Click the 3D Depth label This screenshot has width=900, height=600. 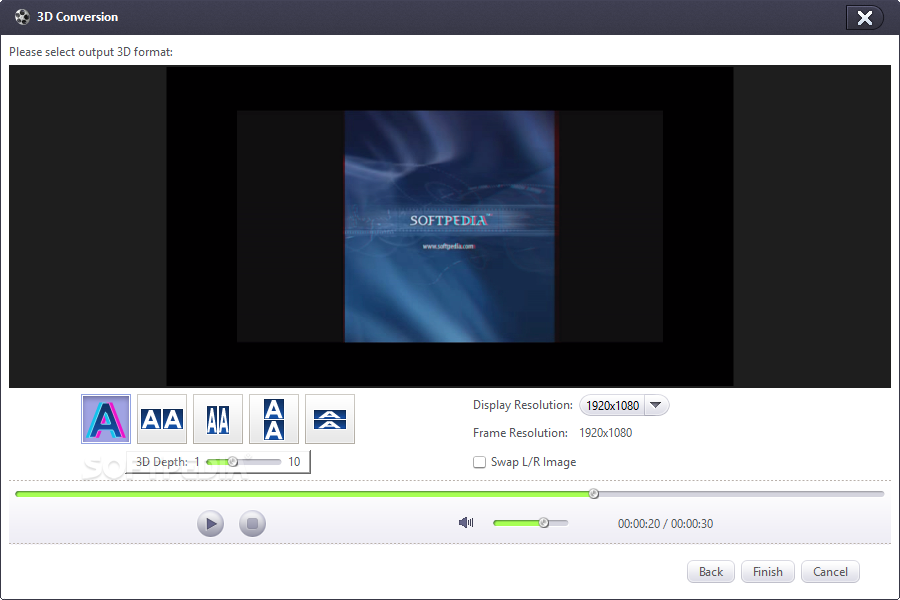(x=161, y=462)
